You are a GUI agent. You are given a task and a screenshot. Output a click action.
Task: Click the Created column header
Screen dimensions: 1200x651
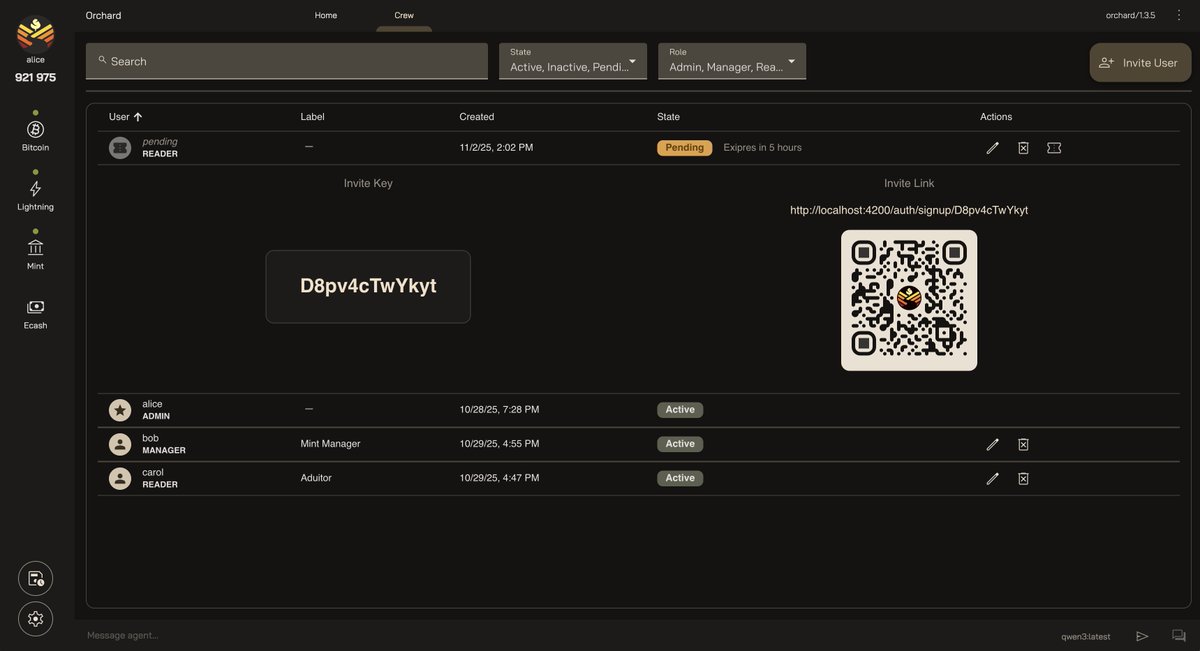coord(477,117)
